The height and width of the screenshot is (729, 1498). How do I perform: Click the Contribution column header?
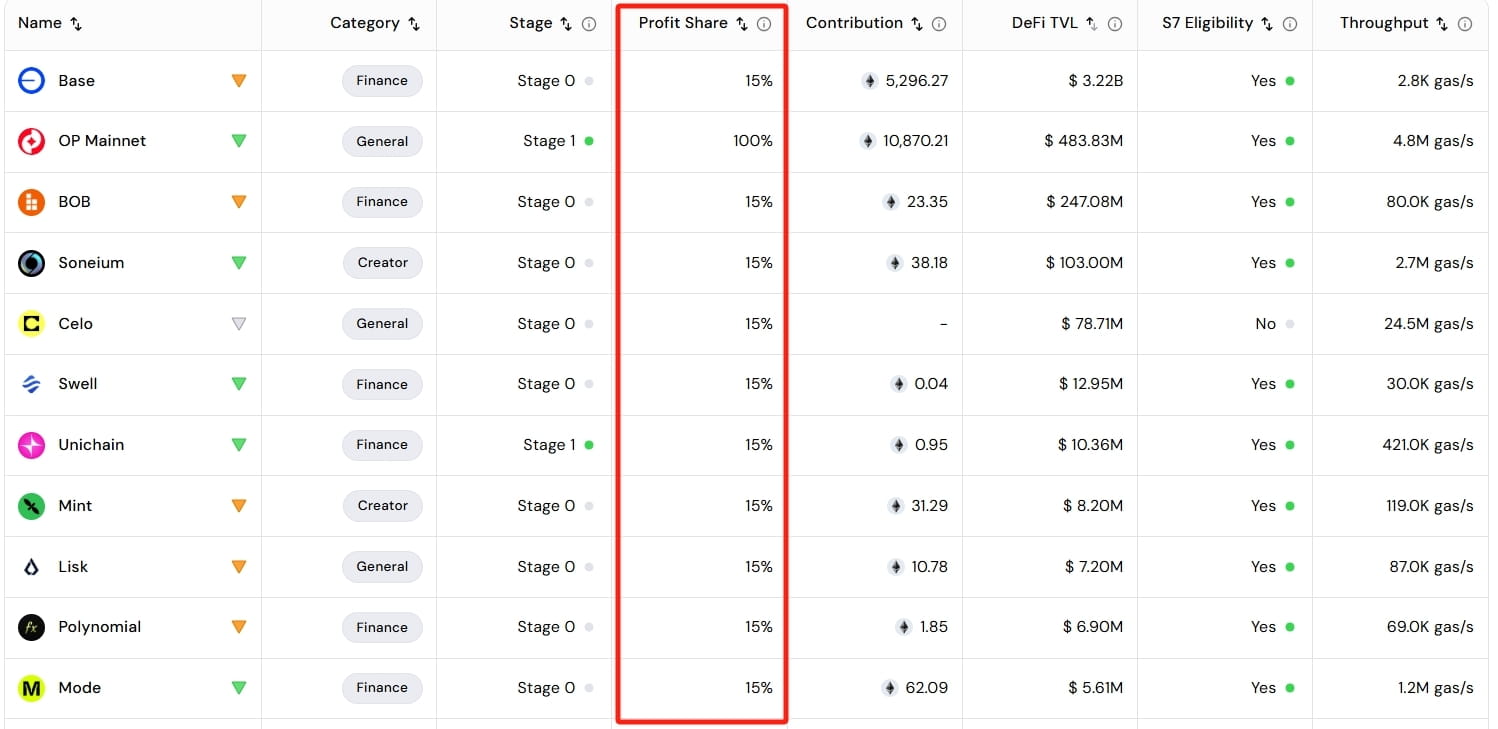tap(854, 23)
